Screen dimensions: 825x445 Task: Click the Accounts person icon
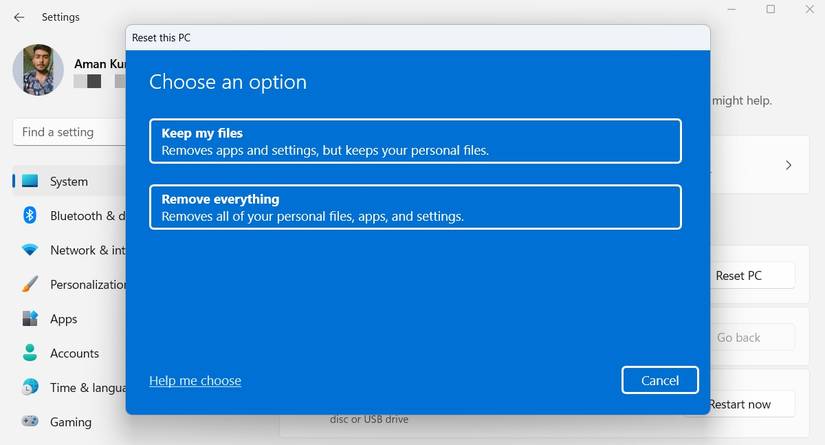tap(30, 353)
